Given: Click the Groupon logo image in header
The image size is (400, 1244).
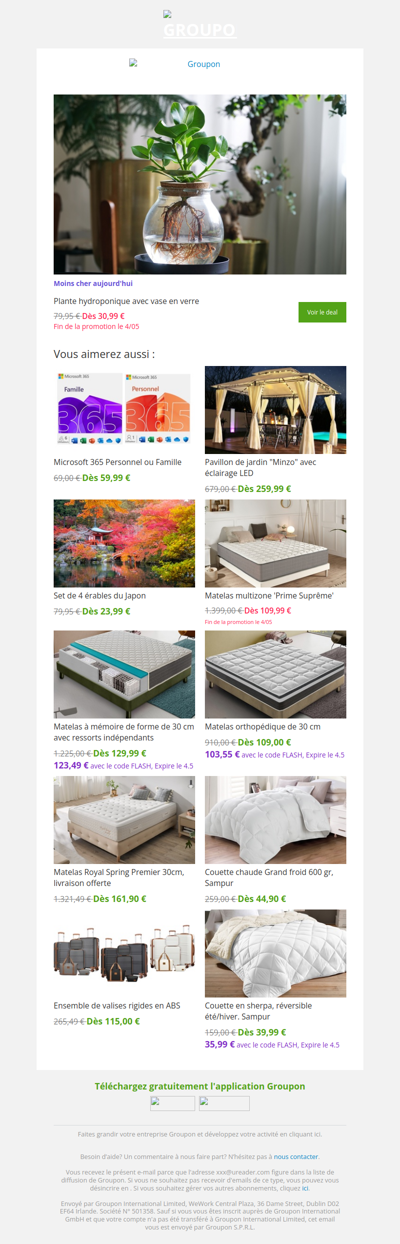Looking at the screenshot, I should pos(174,64).
